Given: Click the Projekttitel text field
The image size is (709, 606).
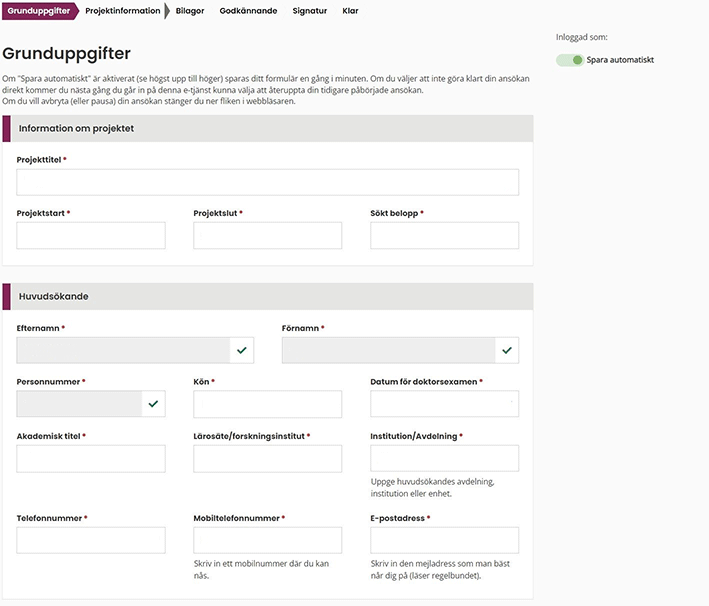Looking at the screenshot, I should pos(268,182).
